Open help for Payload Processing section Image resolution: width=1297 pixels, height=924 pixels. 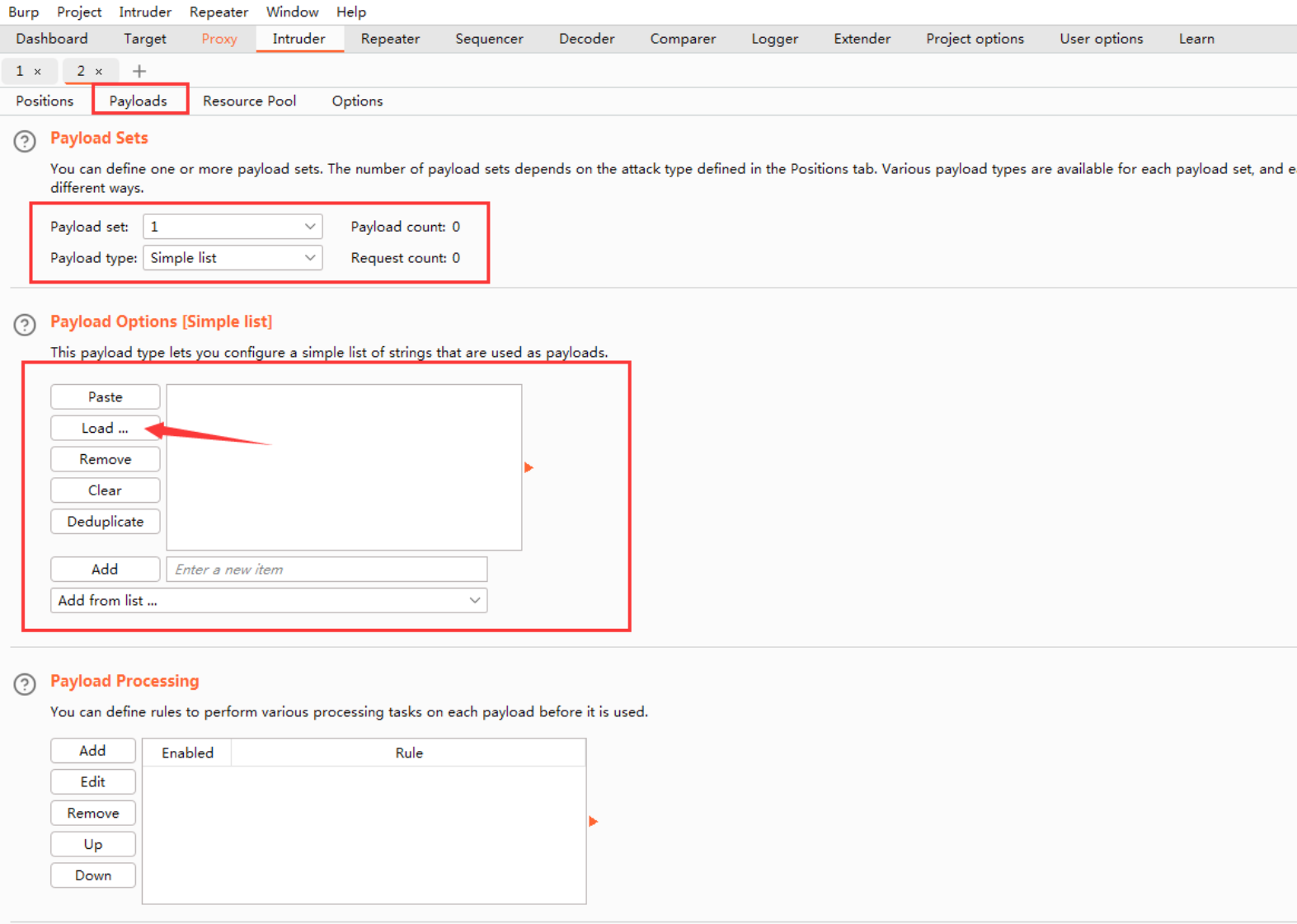coord(25,684)
